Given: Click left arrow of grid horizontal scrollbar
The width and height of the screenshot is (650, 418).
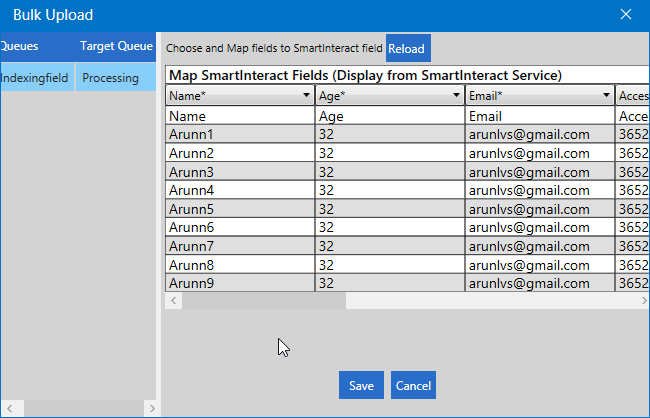Looking at the screenshot, I should tap(173, 300).
